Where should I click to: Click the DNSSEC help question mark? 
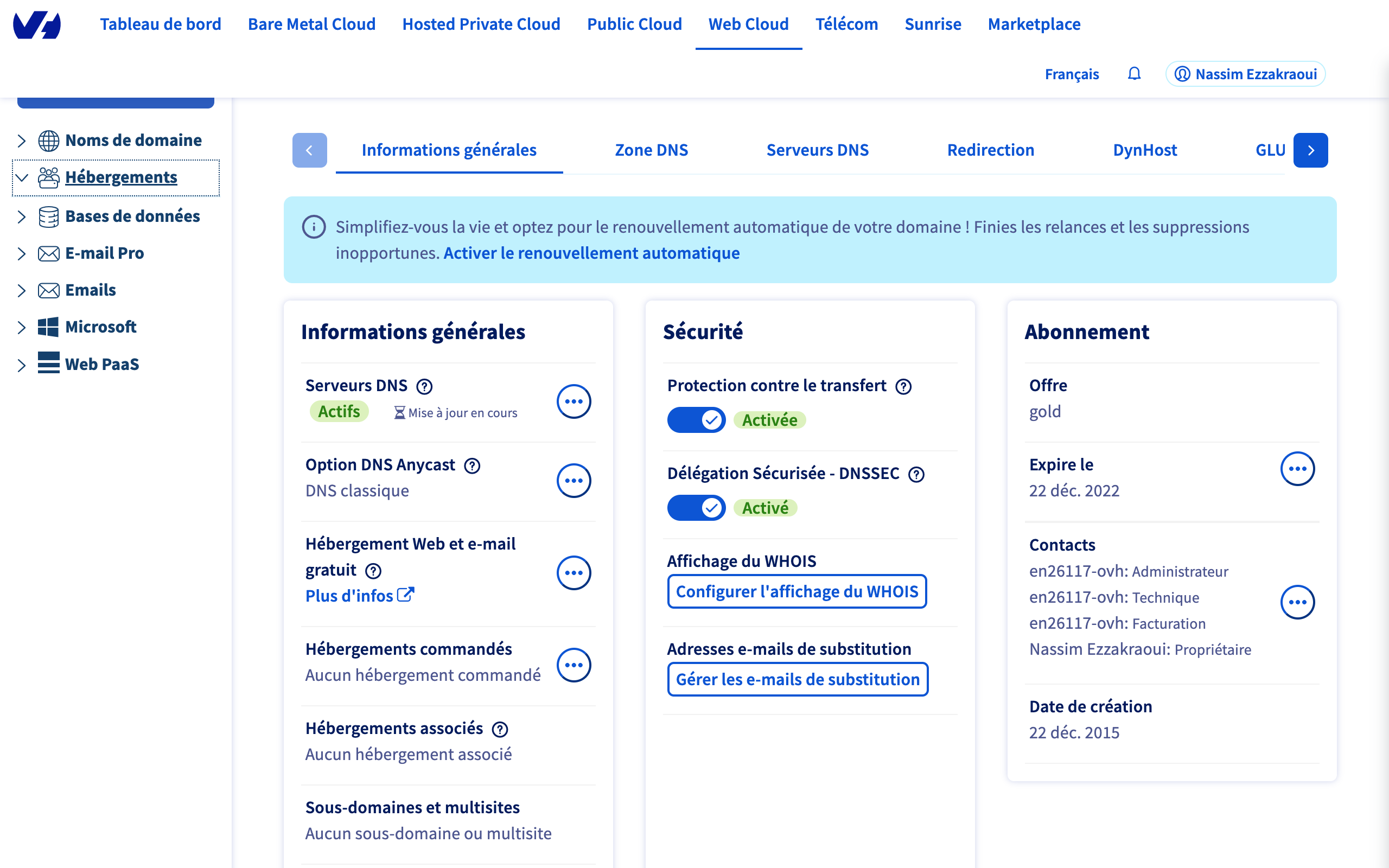(916, 474)
